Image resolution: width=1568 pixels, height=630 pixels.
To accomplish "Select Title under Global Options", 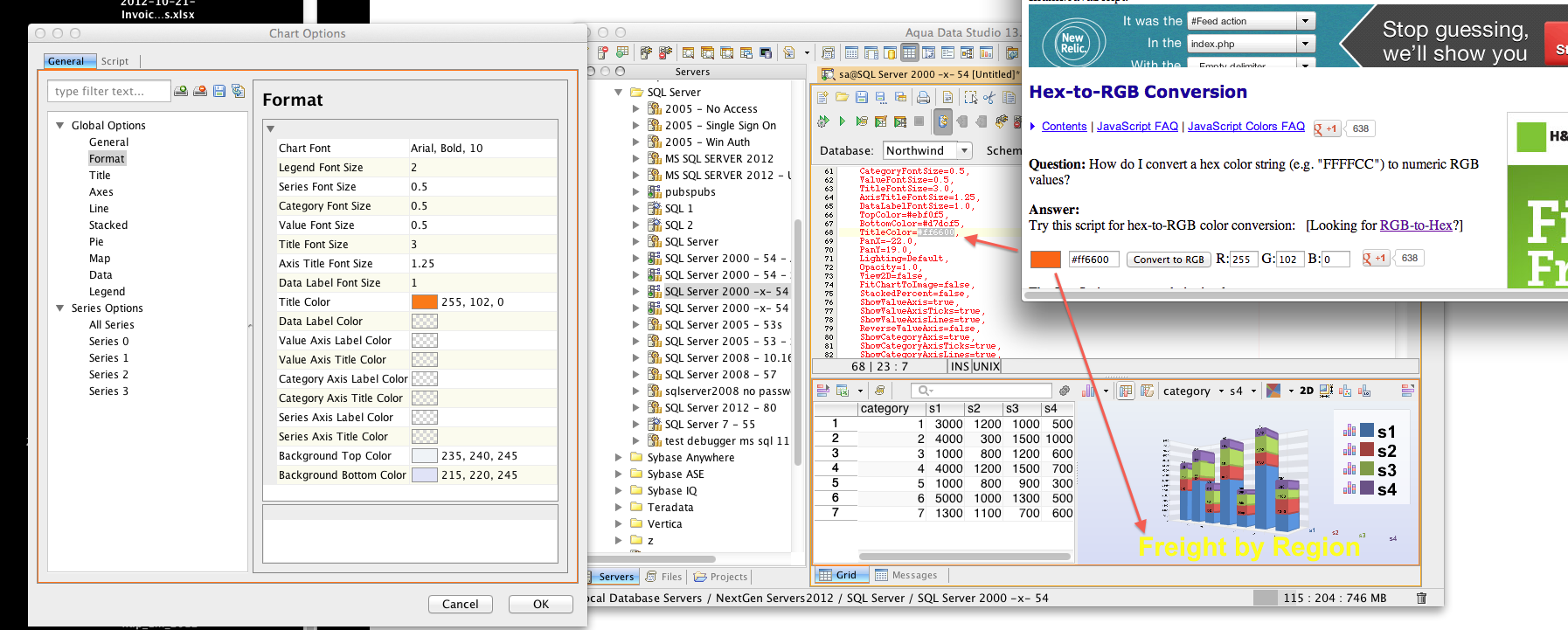I will coord(100,175).
